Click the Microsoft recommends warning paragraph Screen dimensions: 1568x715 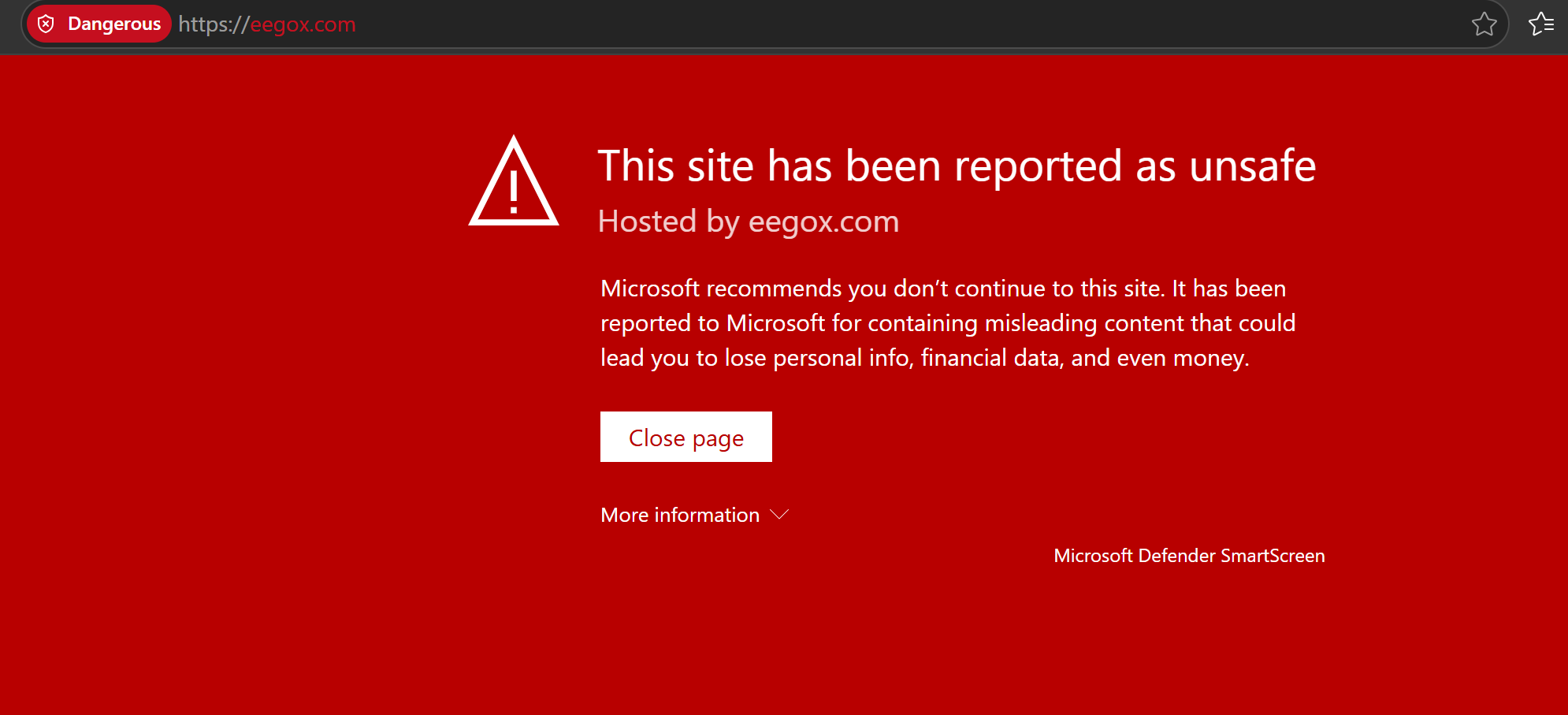pos(948,323)
